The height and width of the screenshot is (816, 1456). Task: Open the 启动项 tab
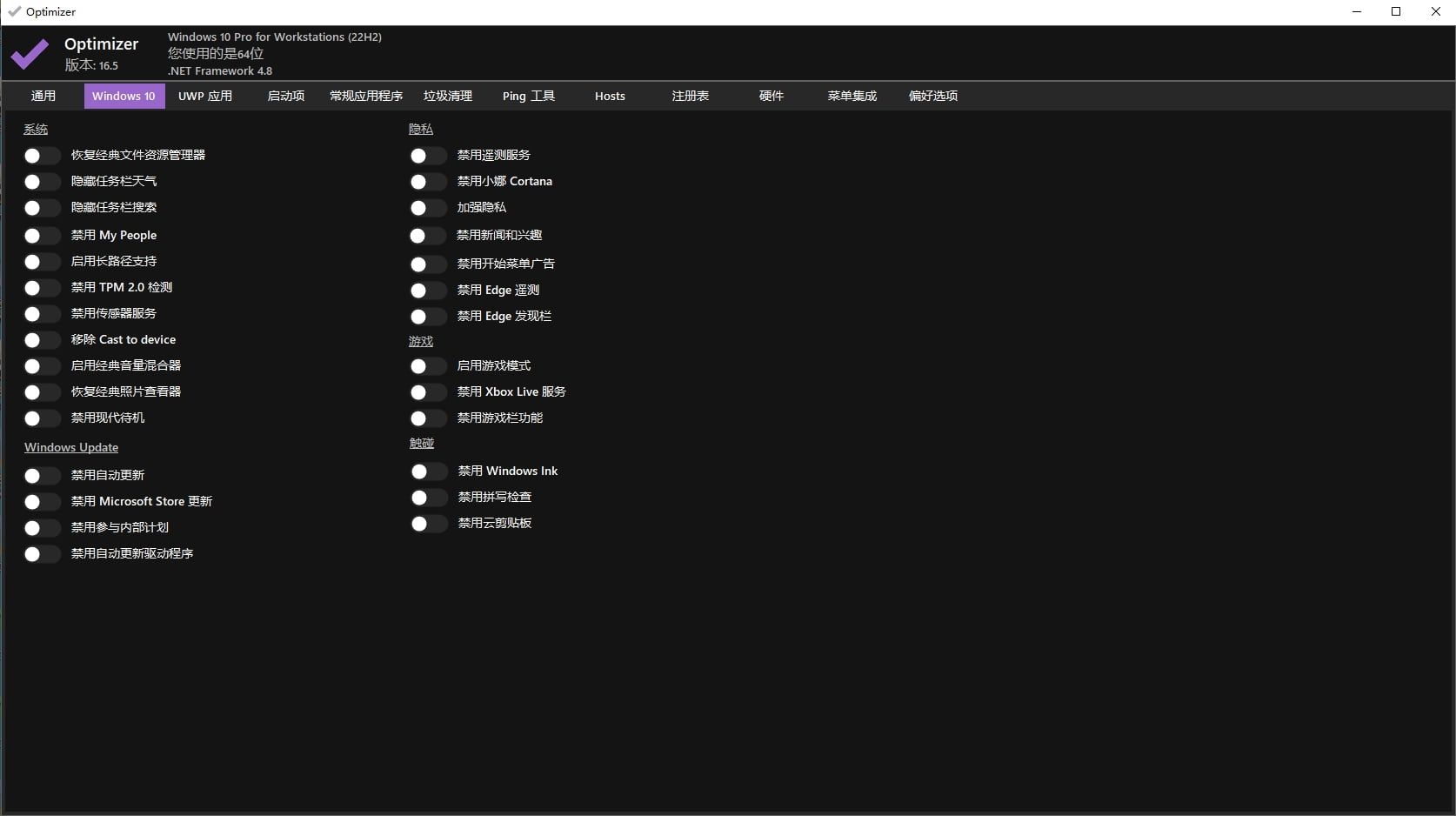point(286,96)
